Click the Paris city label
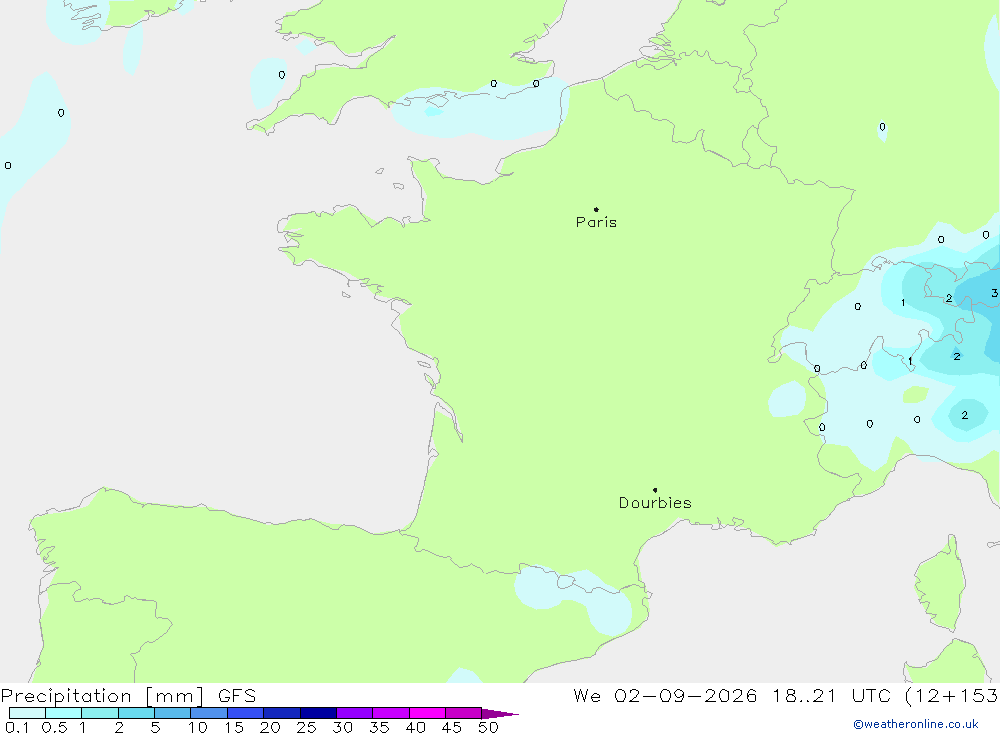This screenshot has height=733, width=1000. coord(596,222)
